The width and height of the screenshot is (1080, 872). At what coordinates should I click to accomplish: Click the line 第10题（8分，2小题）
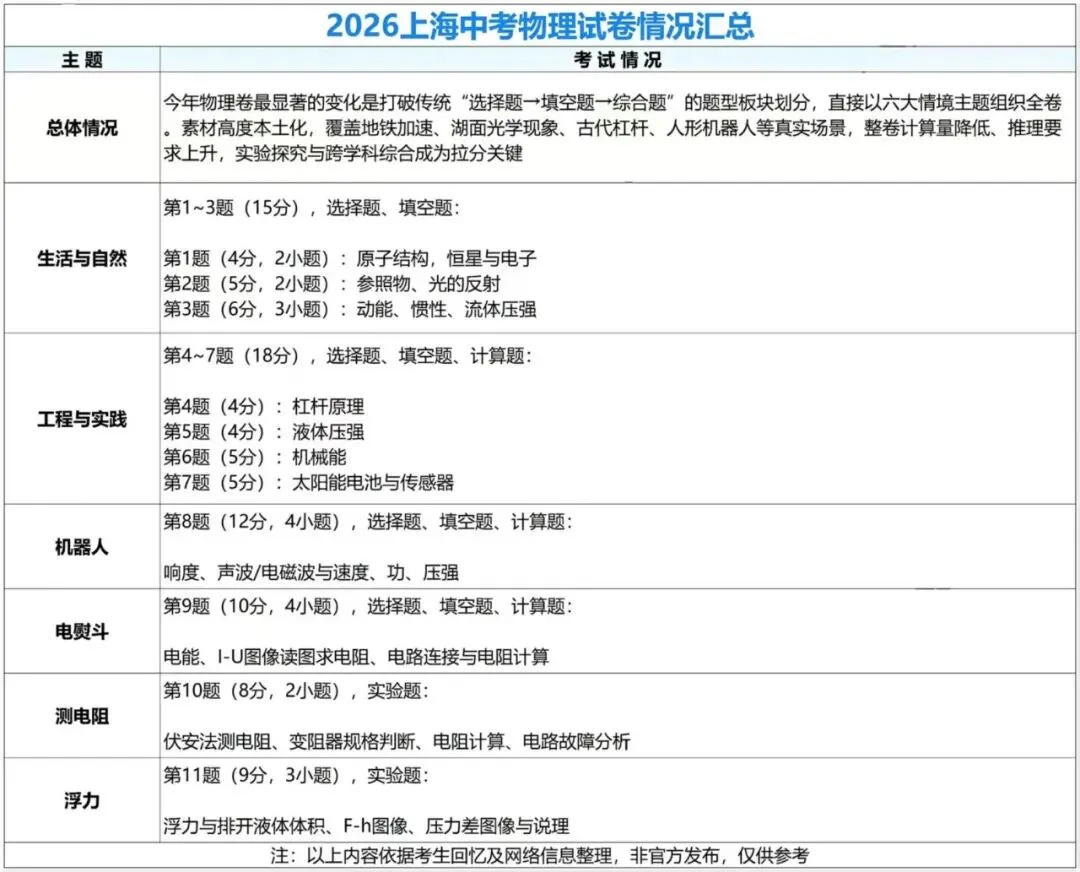[x=295, y=691]
